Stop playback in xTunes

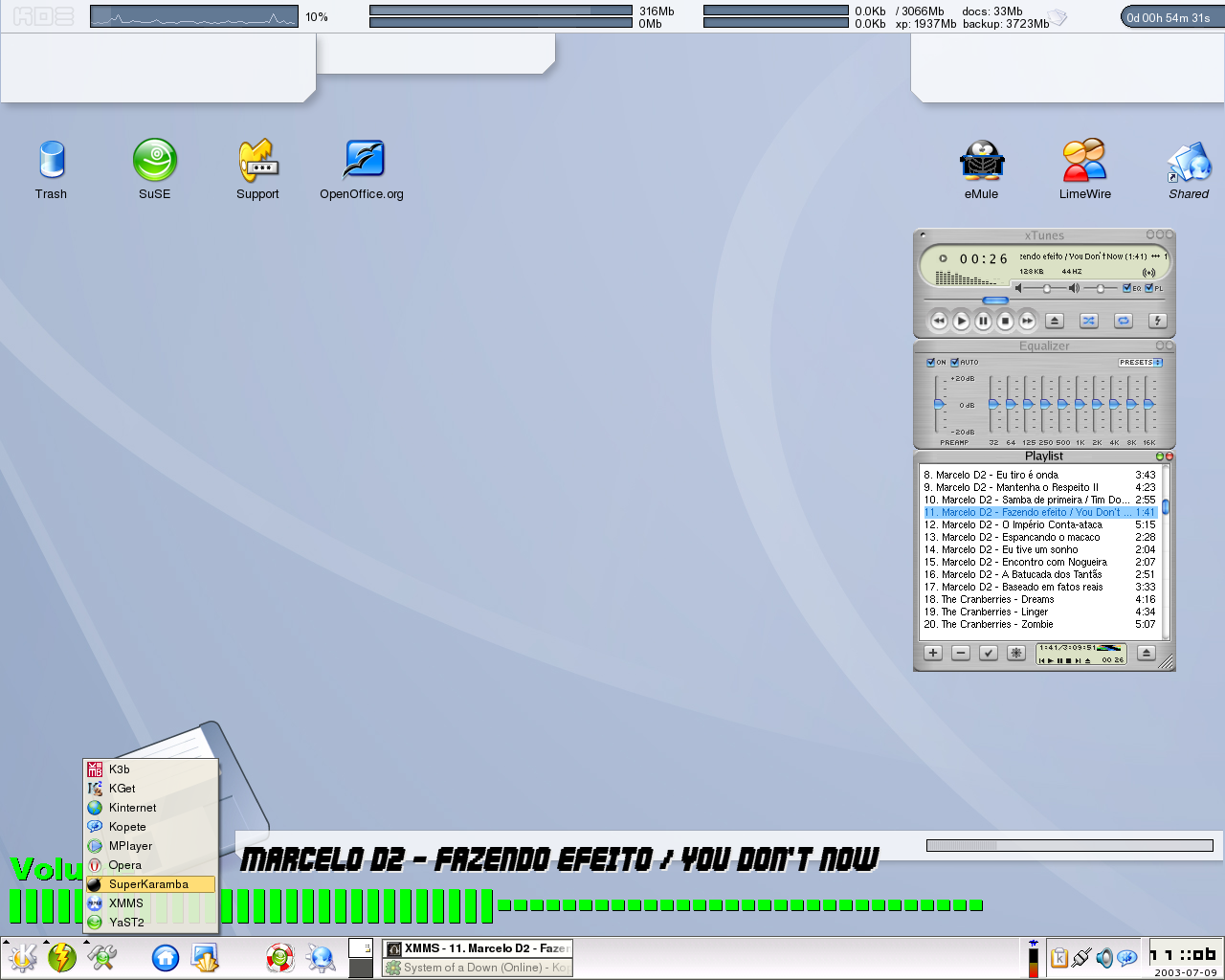[1005, 322]
